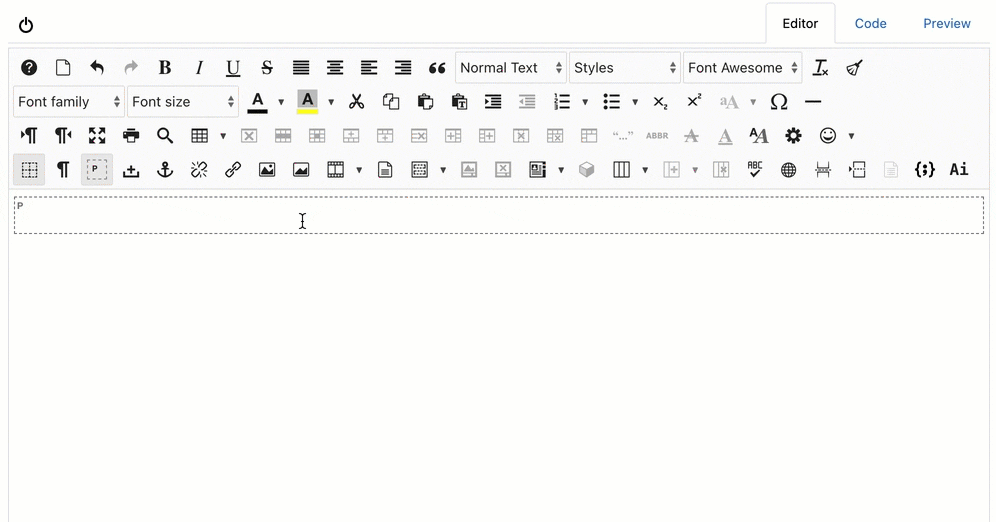
Task: Create a new document
Action: click(x=63, y=68)
